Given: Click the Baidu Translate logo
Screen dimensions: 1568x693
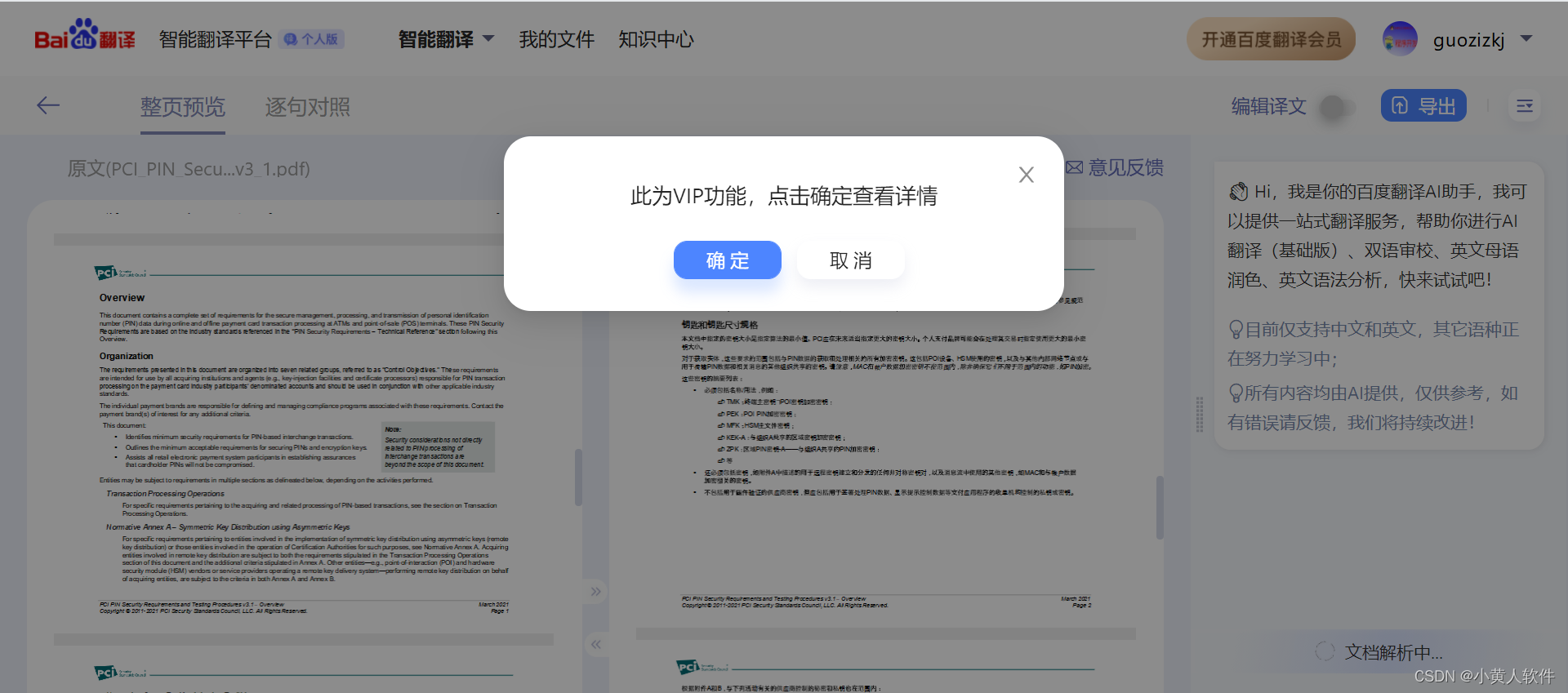Looking at the screenshot, I should pyautogui.click(x=85, y=36).
